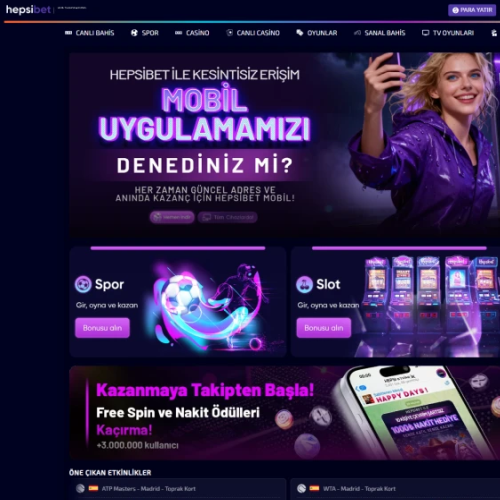Click 'Gir, oyna ve kazan' on Slot card

point(328,305)
